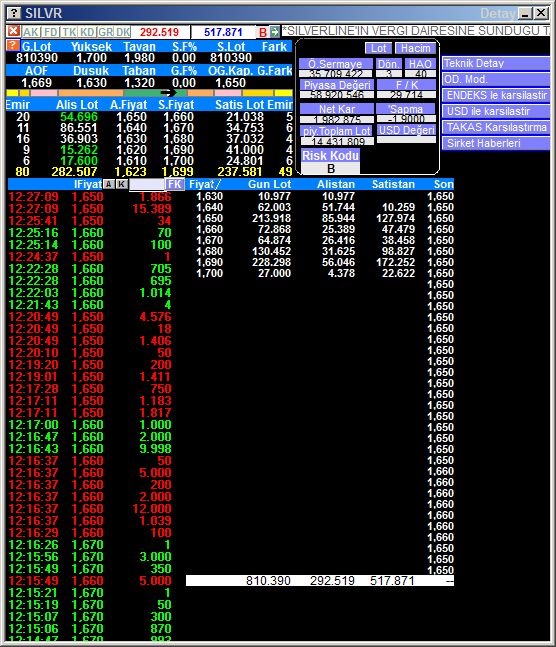The image size is (556, 647).
Task: Click the Son column header
Action: (x=443, y=184)
